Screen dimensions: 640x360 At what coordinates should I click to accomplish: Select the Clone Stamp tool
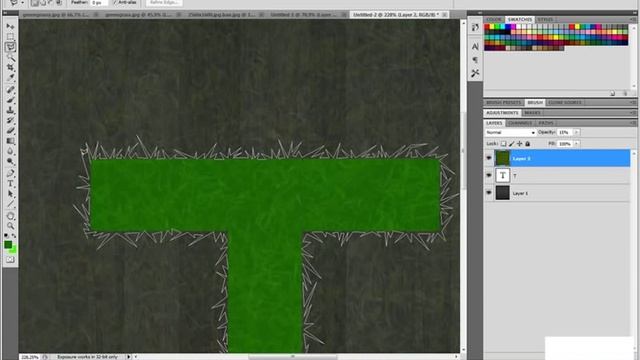coord(10,110)
